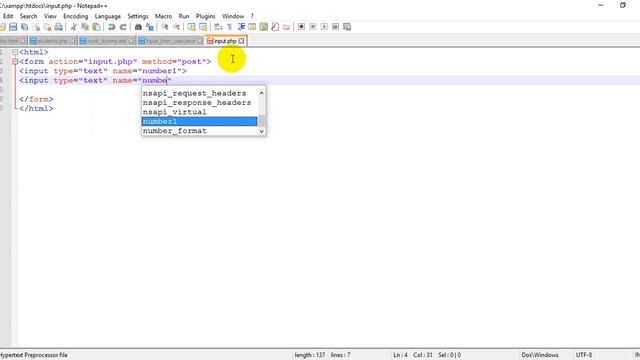
Task: Open the Encoding menu
Action: tap(76, 16)
